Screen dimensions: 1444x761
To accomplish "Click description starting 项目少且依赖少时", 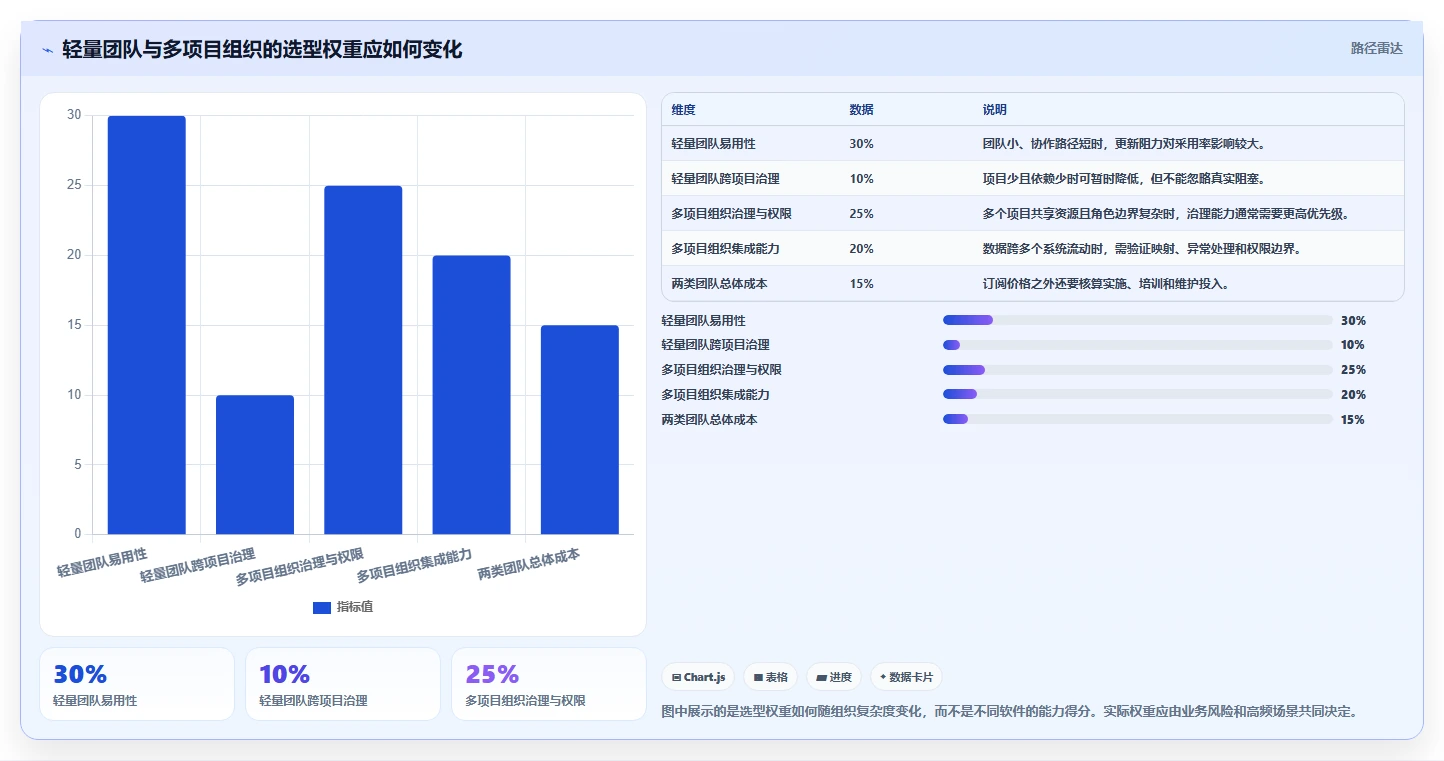I will (1125, 179).
